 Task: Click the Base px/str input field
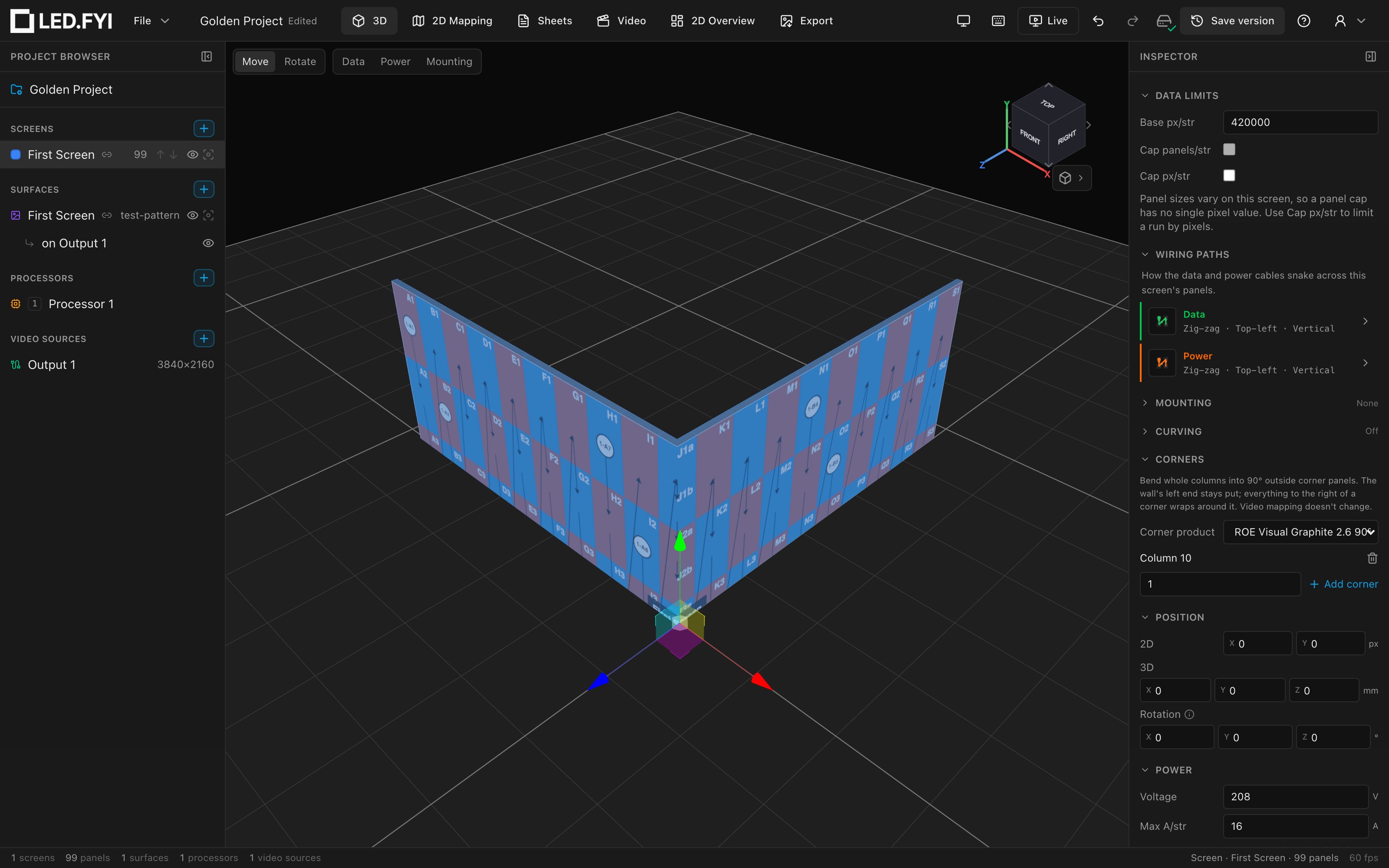1300,122
